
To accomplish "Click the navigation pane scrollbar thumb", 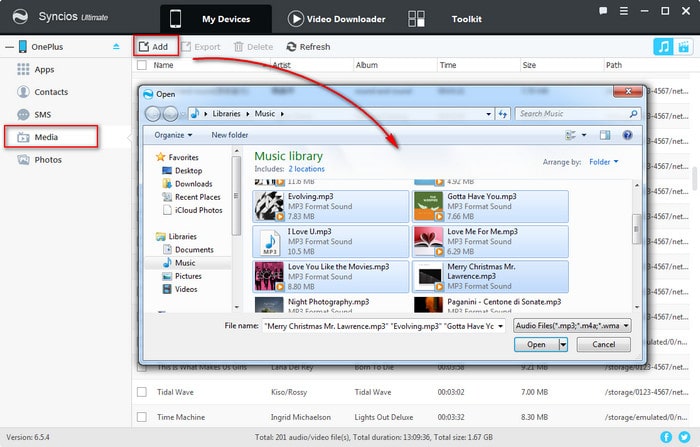I will [236, 196].
